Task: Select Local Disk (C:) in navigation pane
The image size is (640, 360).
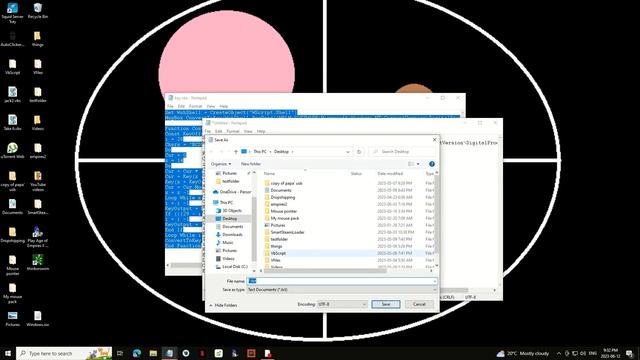Action: pyautogui.click(x=232, y=267)
